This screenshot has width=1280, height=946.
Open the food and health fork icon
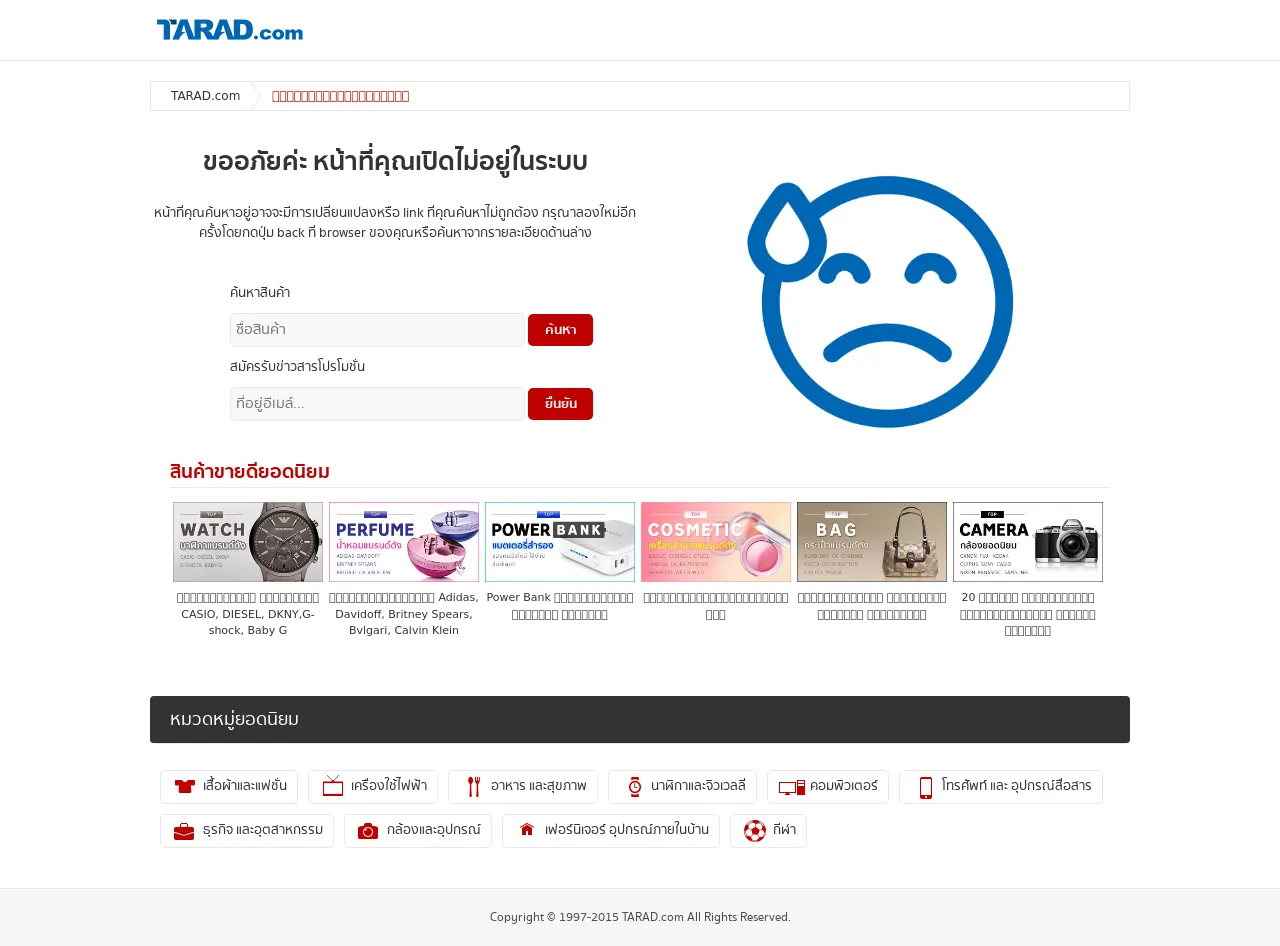474,787
